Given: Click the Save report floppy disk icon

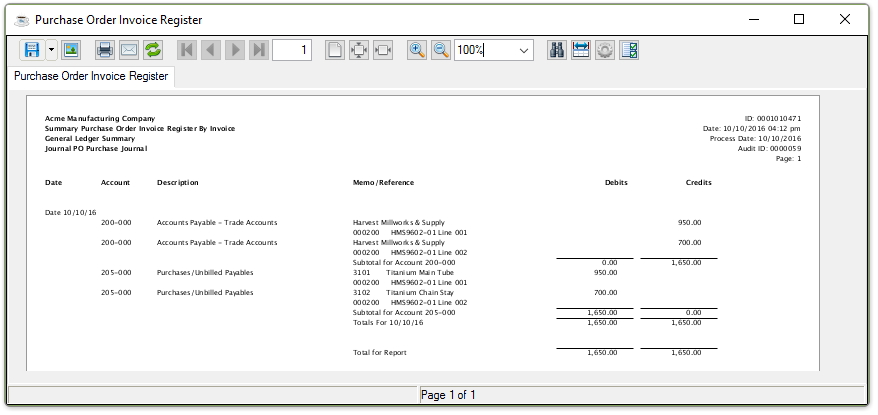Looking at the screenshot, I should click(31, 50).
